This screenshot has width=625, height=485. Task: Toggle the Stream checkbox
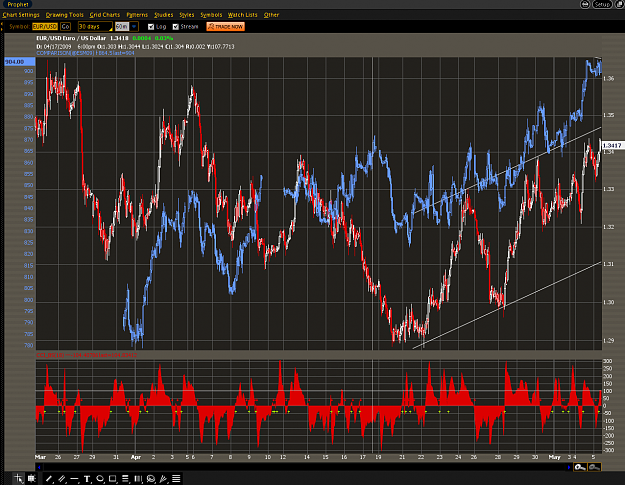pos(176,27)
